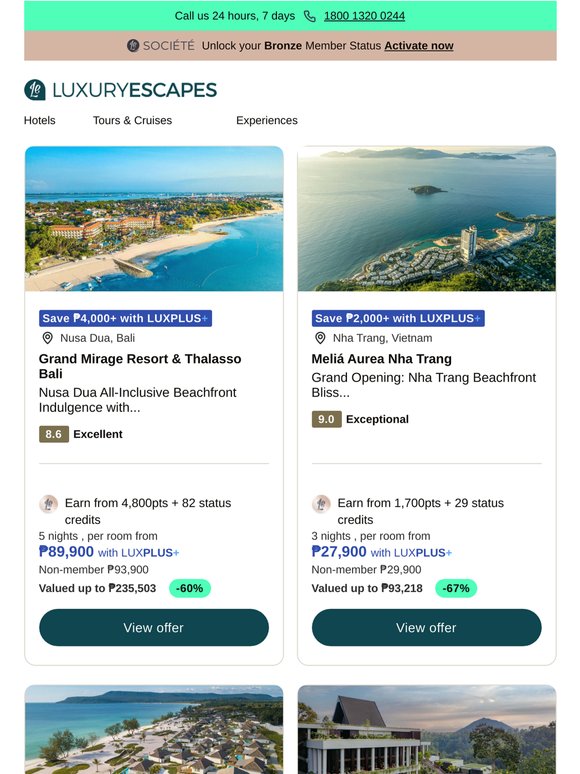The image size is (580, 774).
Task: View offer for Grand Mirage Resort Bali
Action: point(154,627)
